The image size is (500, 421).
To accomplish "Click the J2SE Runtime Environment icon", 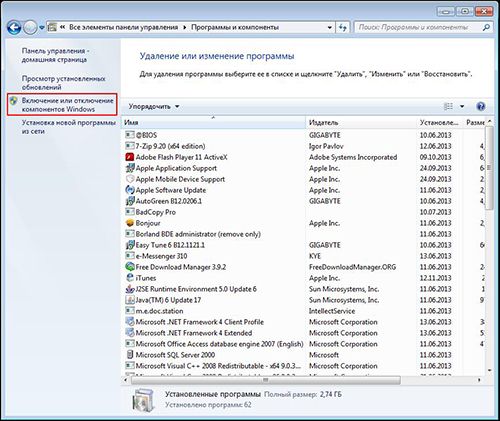I will (130, 289).
